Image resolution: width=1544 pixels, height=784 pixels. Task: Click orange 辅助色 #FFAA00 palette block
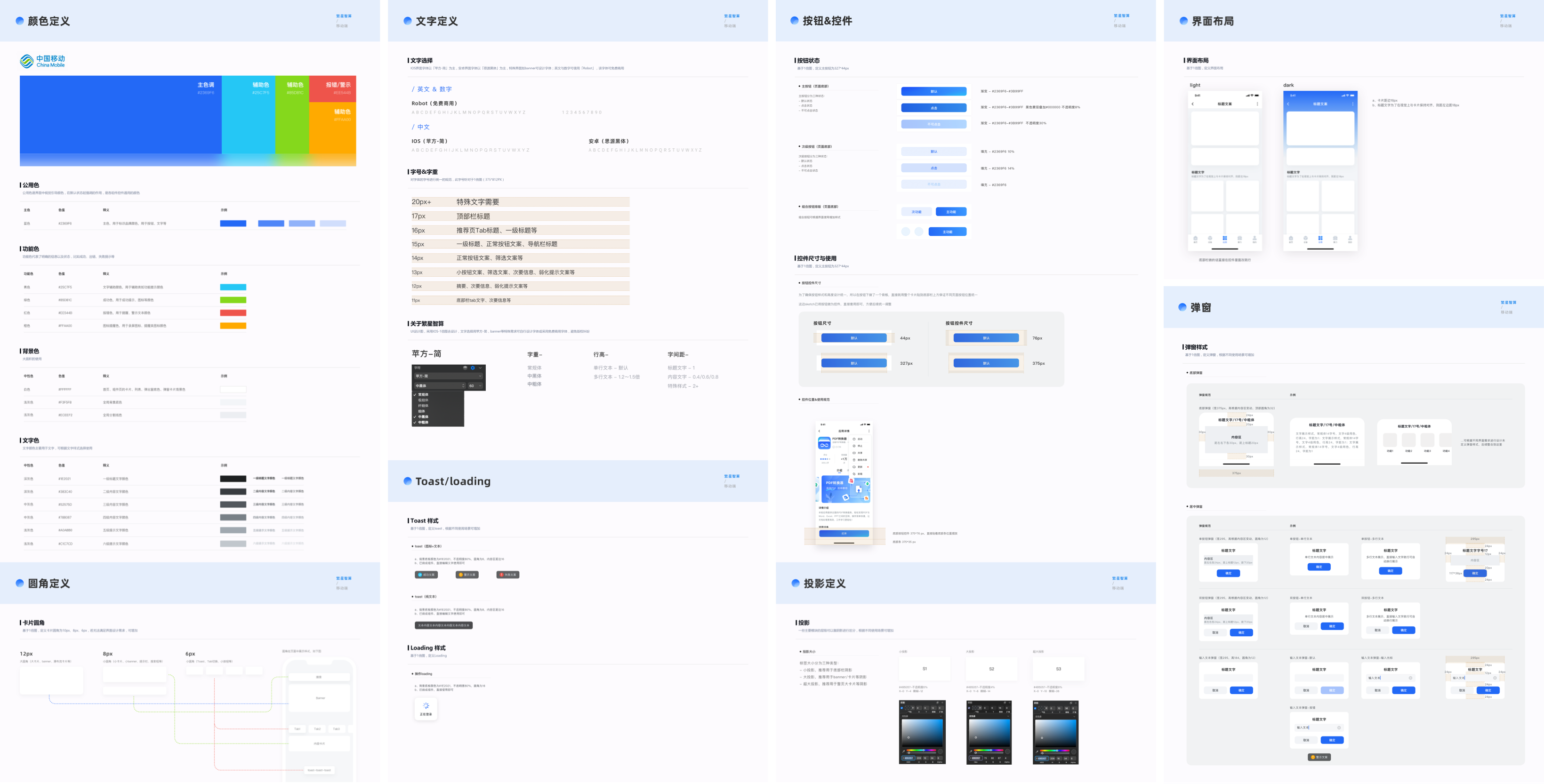click(x=333, y=128)
